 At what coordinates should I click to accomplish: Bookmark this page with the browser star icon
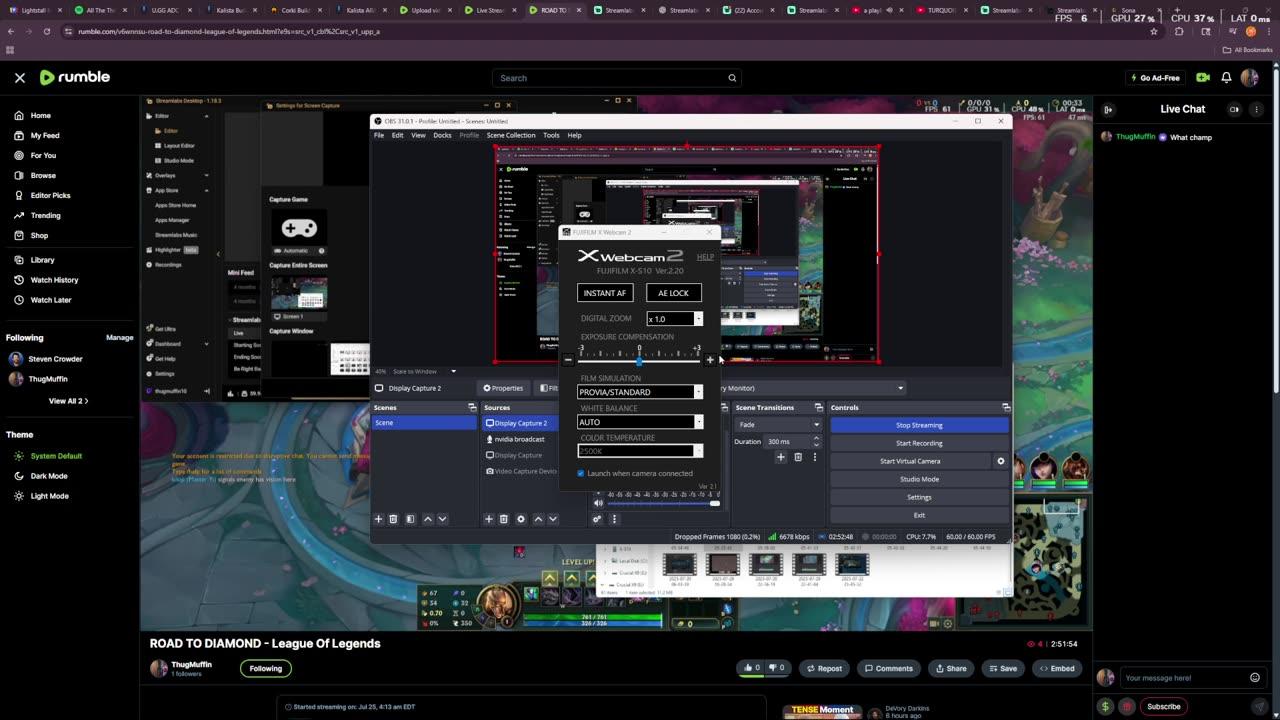click(1154, 31)
